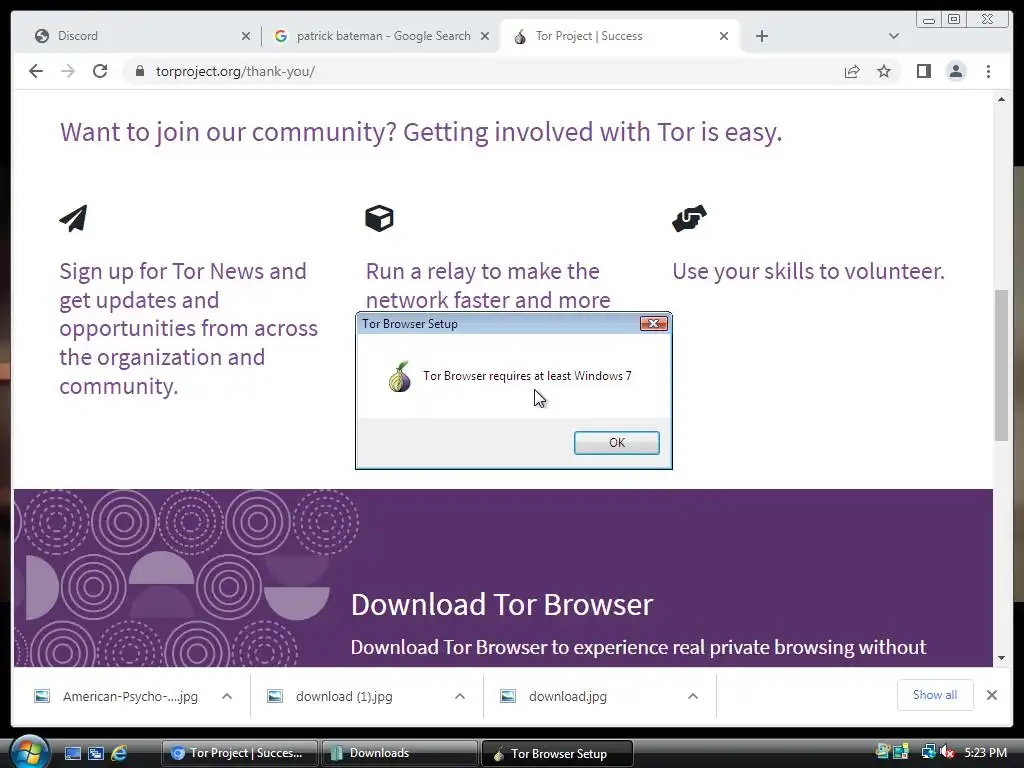Close the downloads bar
Screen dimensions: 1024x768
pyautogui.click(x=991, y=695)
